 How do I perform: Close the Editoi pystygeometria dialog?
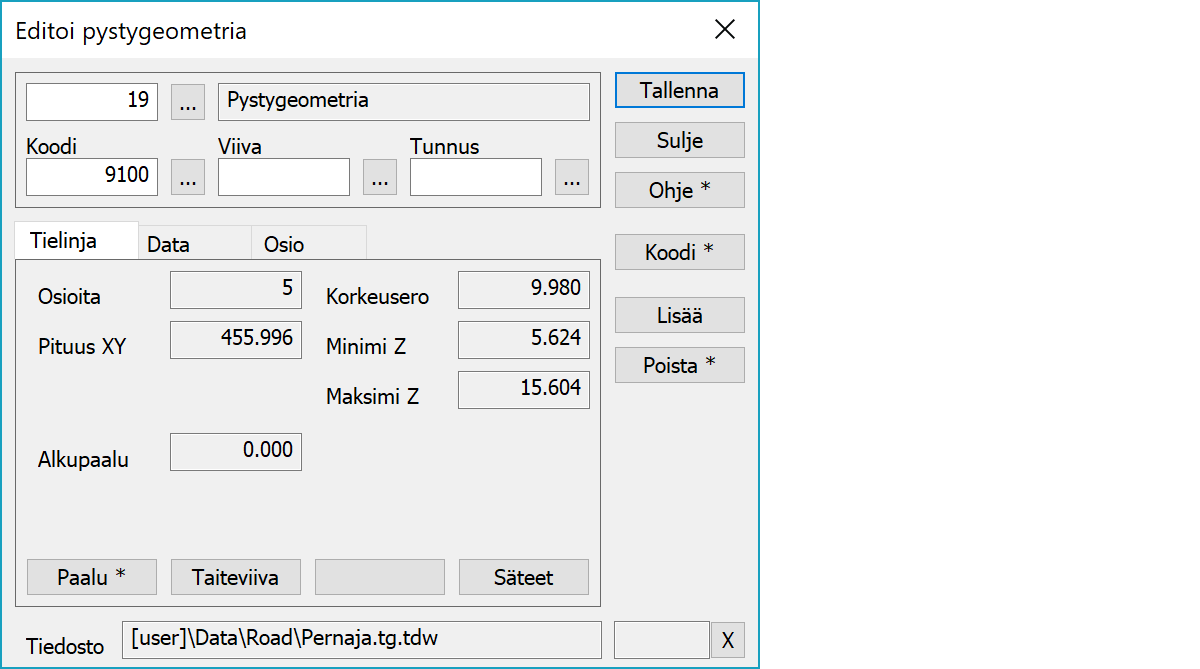[x=725, y=30]
